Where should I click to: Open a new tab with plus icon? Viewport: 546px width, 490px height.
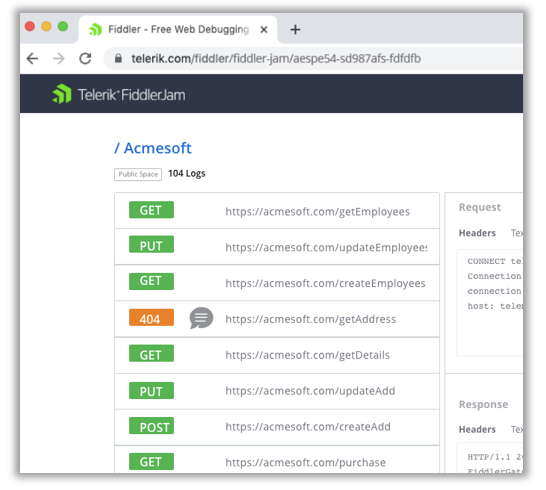295,30
